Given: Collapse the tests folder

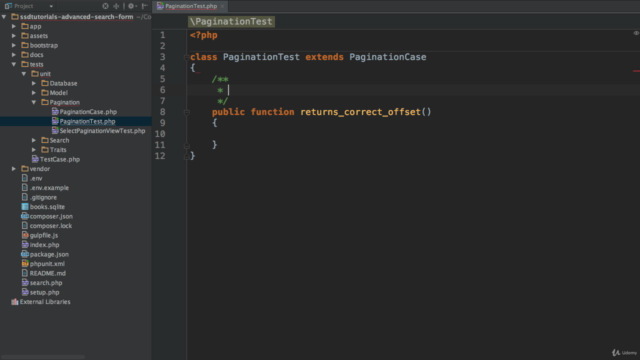Looking at the screenshot, I should click(14, 64).
